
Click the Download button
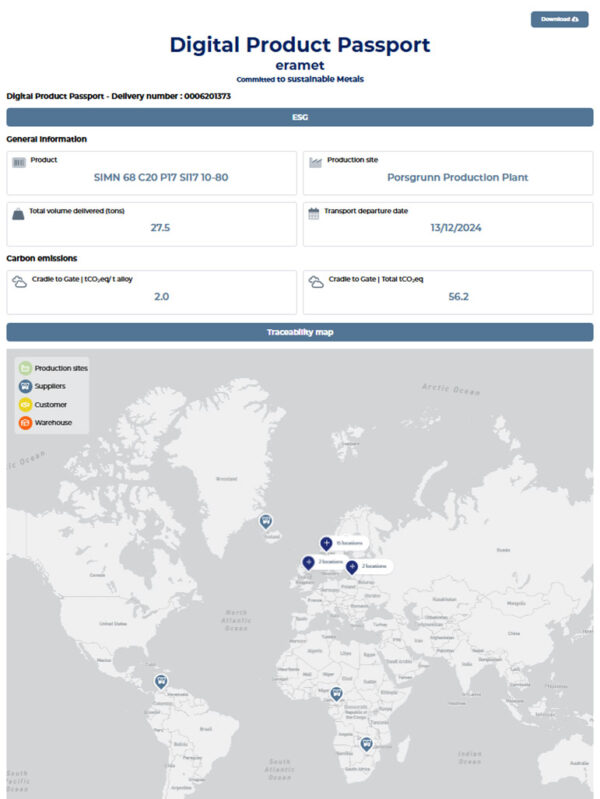point(559,19)
